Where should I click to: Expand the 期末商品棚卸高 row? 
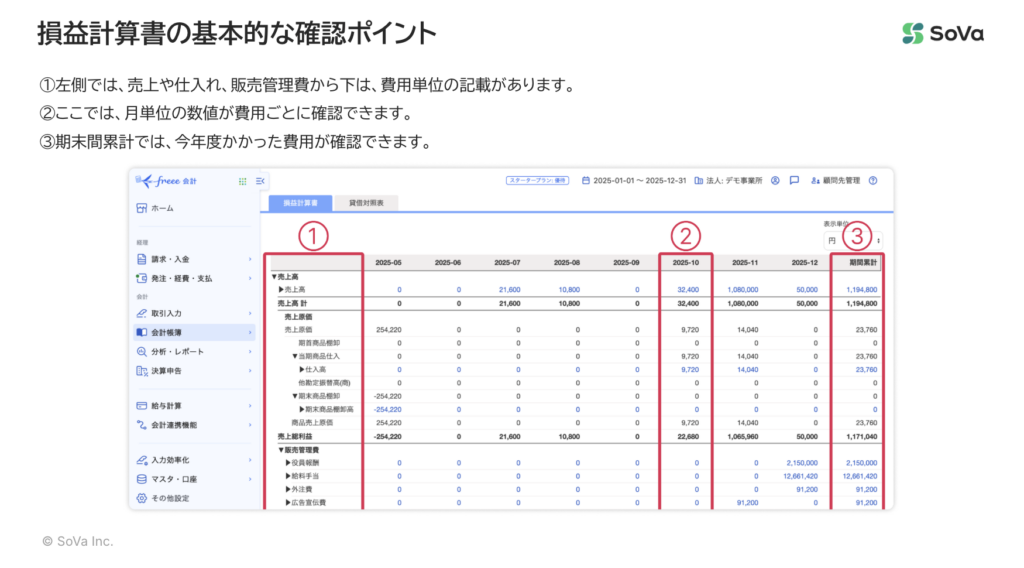coord(302,409)
